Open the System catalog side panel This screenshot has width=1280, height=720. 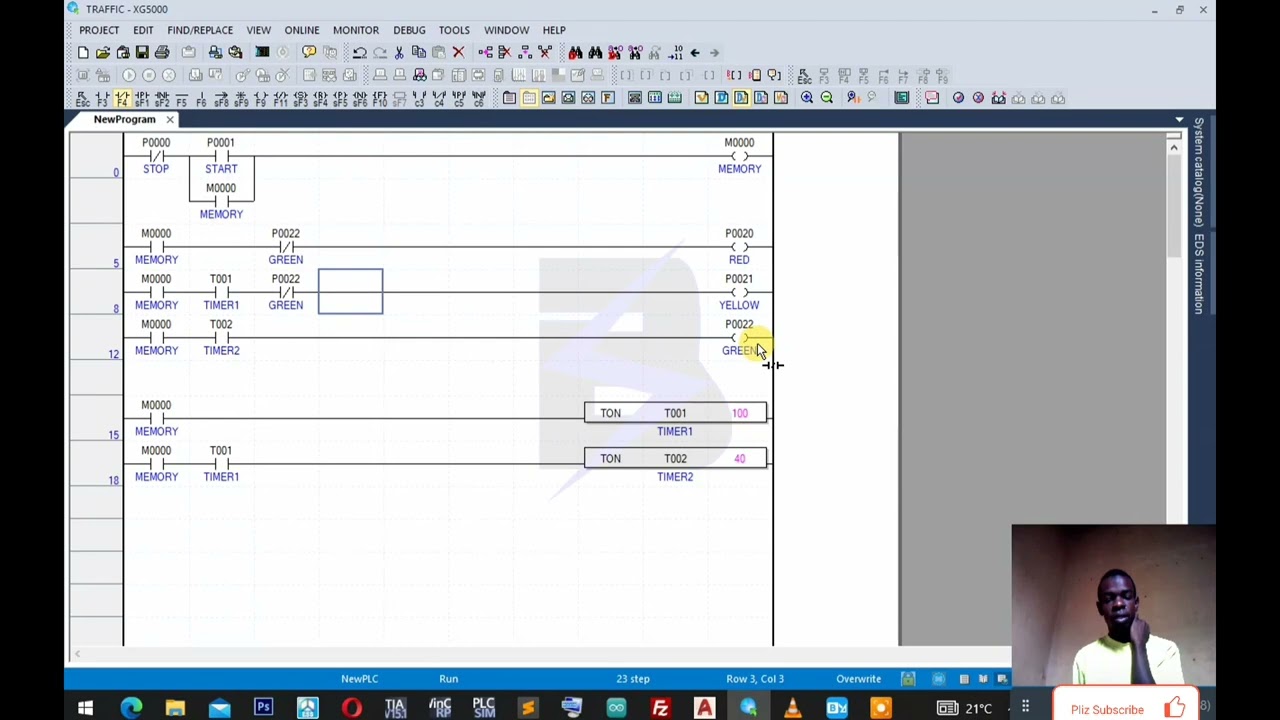coord(1198,172)
